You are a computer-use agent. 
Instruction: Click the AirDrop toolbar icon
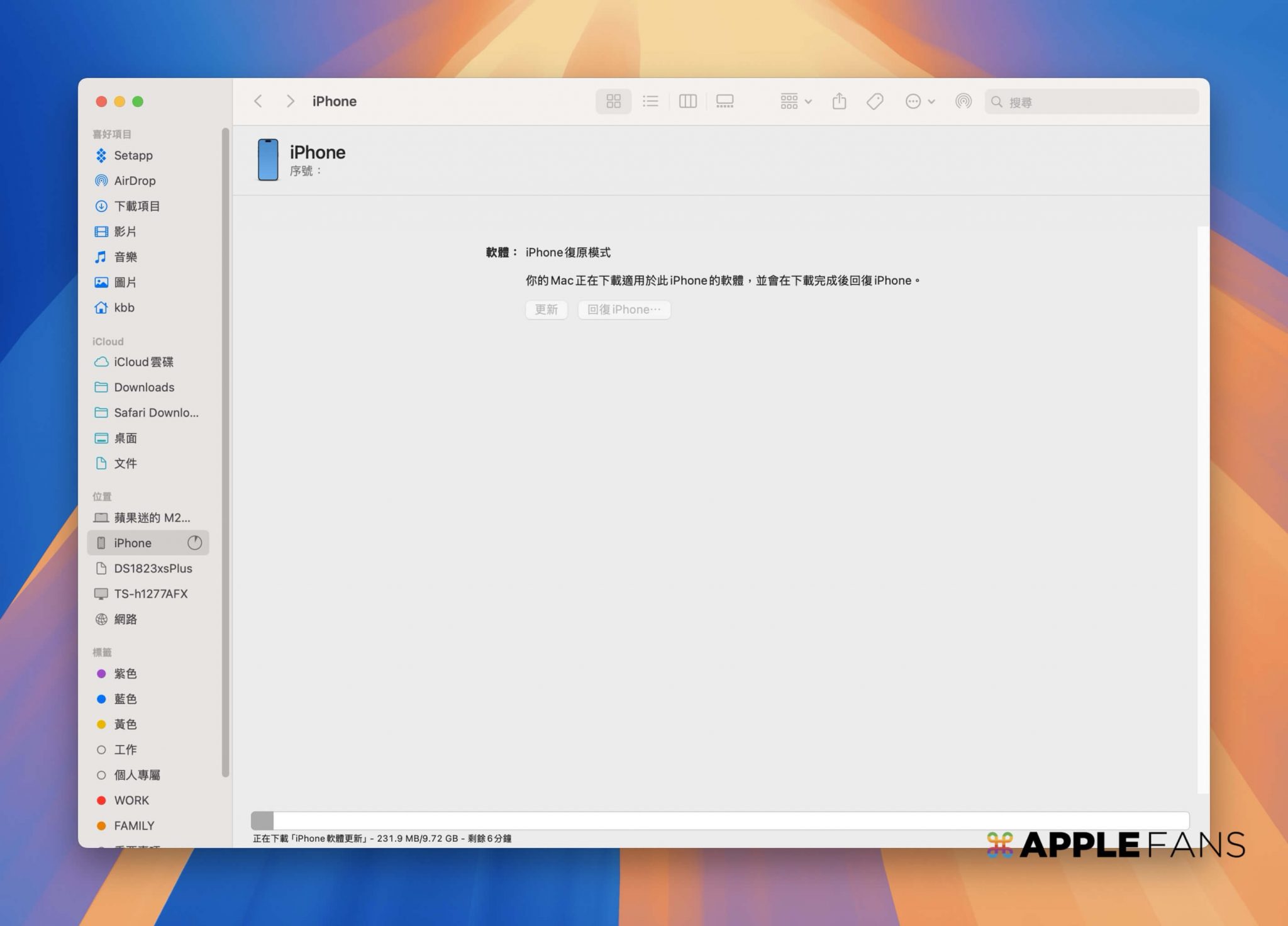click(963, 101)
